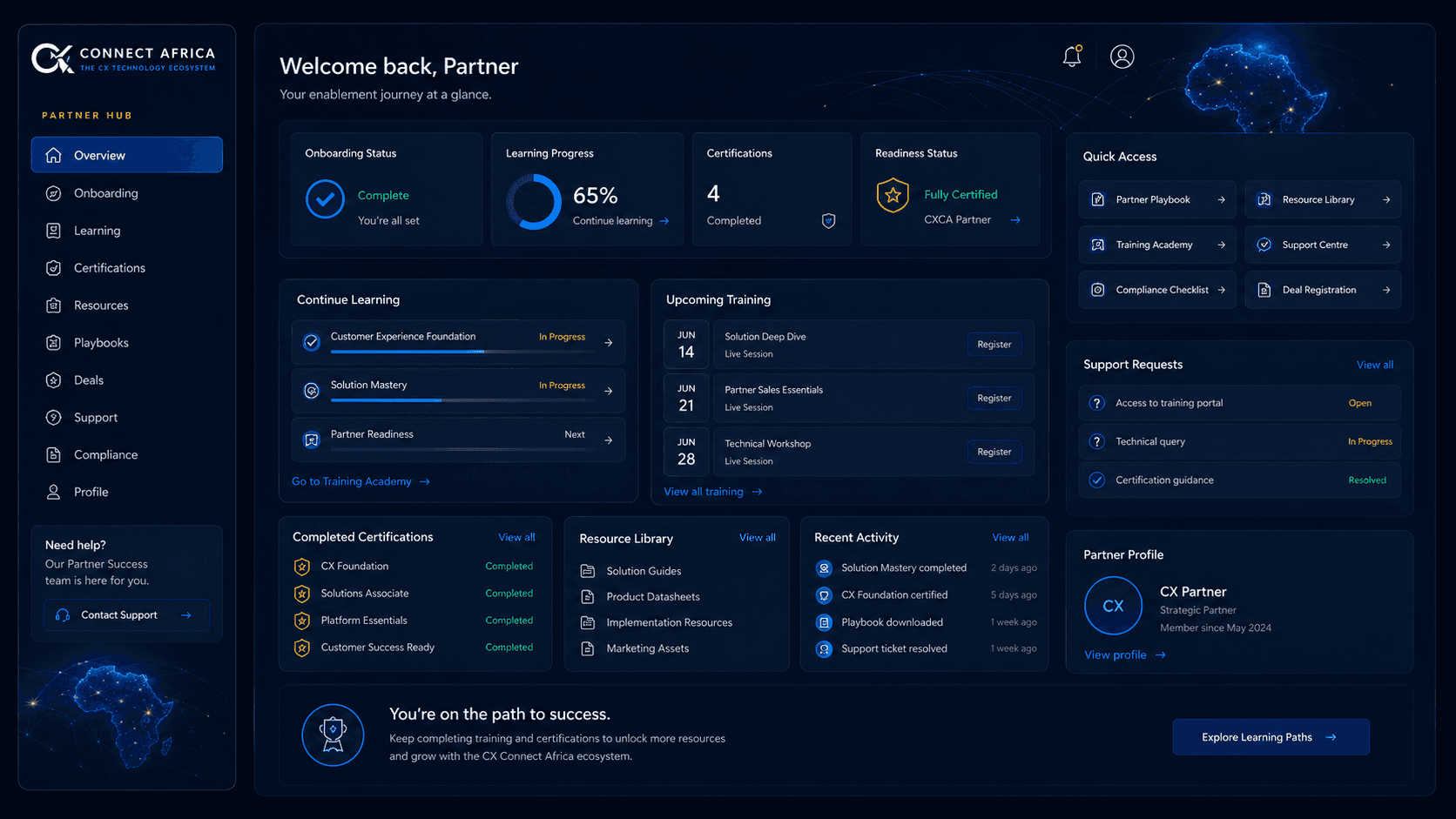Click the headset icon on Contact Support

pos(63,615)
